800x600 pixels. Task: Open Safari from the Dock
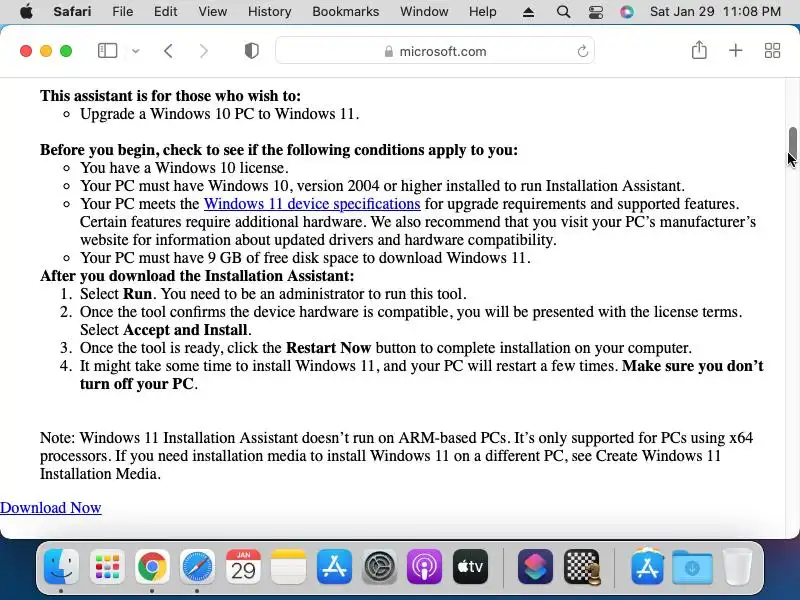point(197,566)
